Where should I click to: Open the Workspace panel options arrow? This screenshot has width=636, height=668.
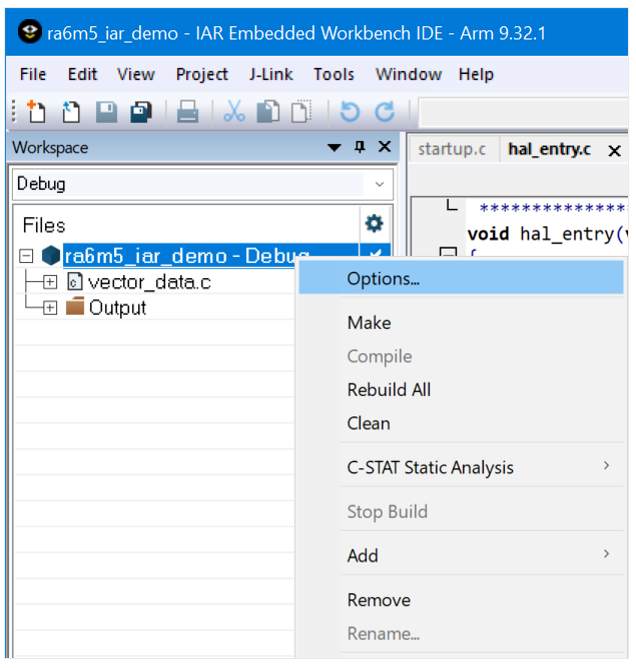(334, 148)
